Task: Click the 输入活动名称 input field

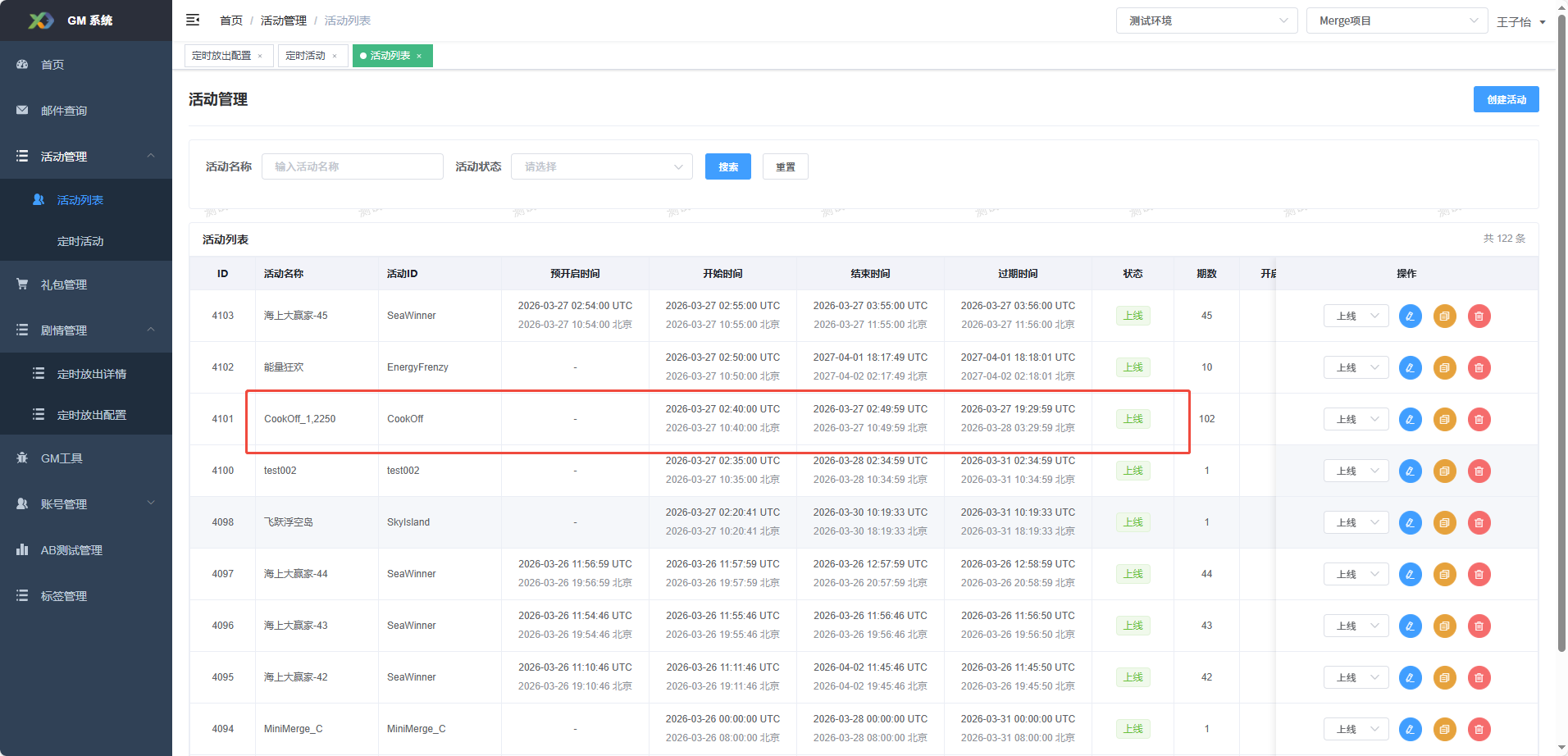Action: 353,166
